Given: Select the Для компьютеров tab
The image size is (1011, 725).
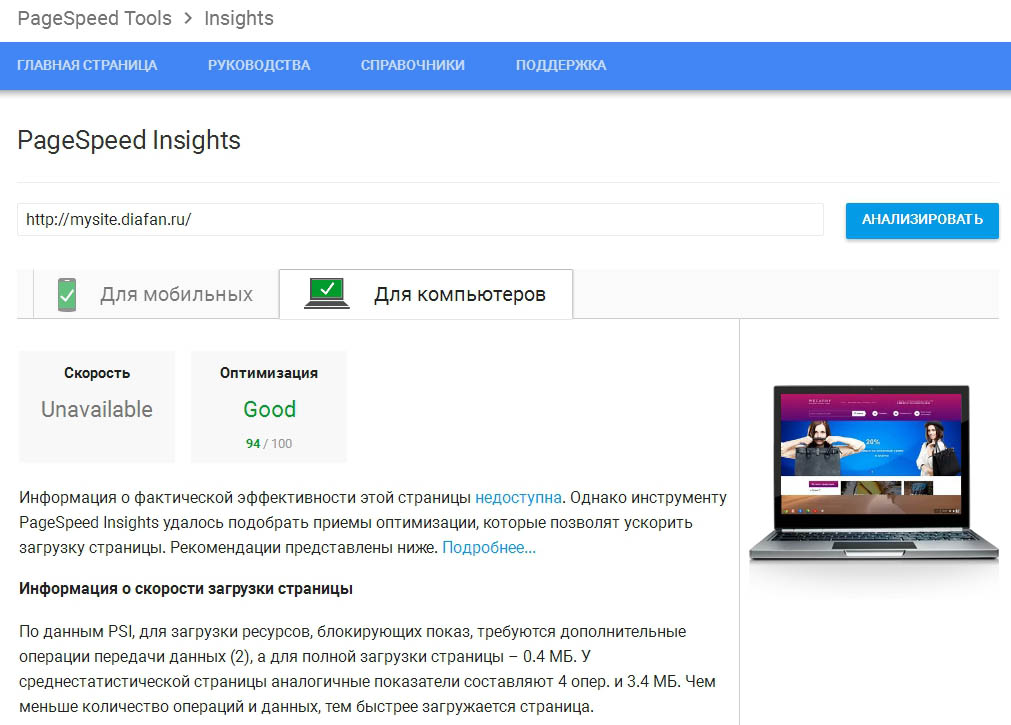Looking at the screenshot, I should tap(426, 294).
